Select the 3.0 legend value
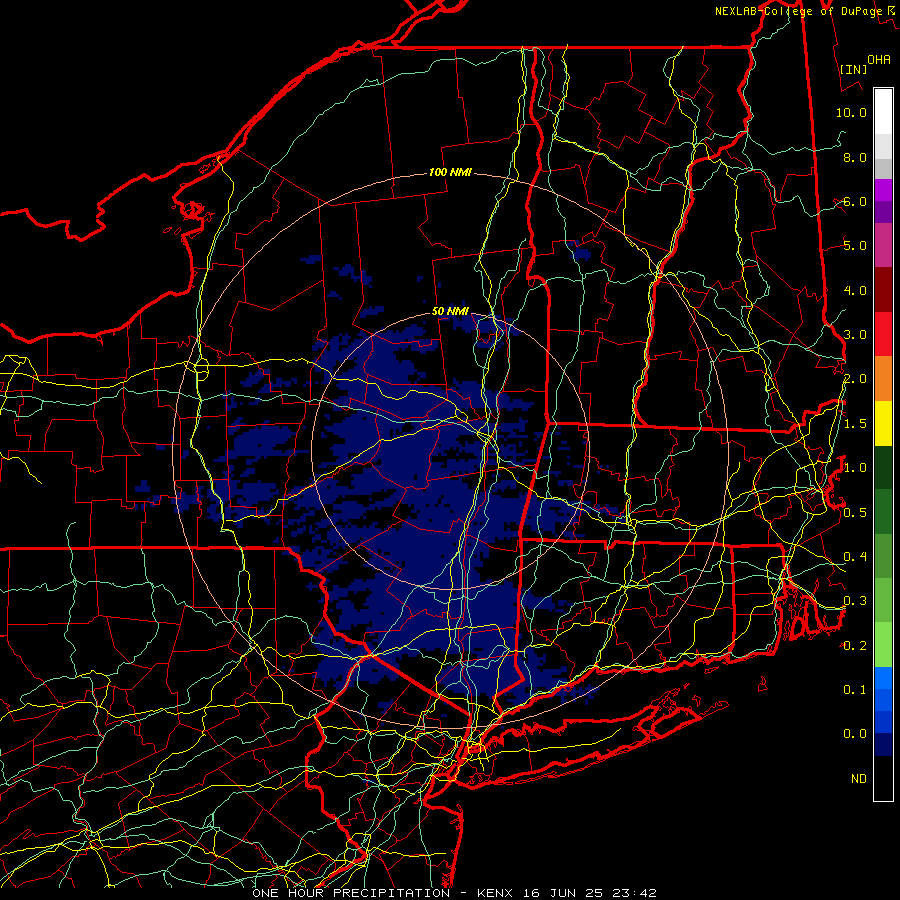Viewport: 900px width, 900px height. [855, 335]
